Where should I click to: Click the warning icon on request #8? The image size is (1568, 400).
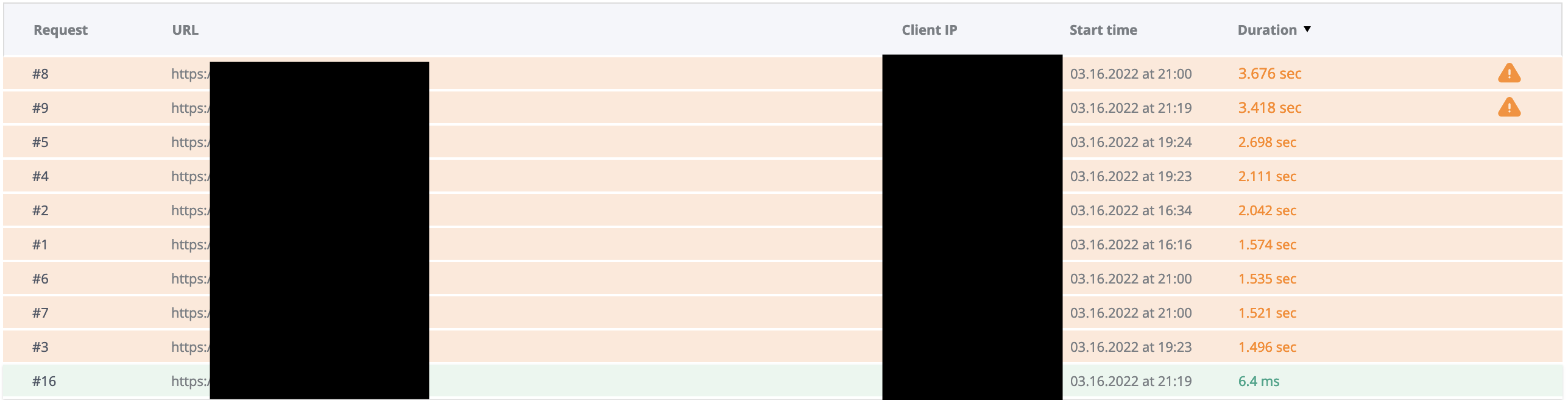point(1509,73)
